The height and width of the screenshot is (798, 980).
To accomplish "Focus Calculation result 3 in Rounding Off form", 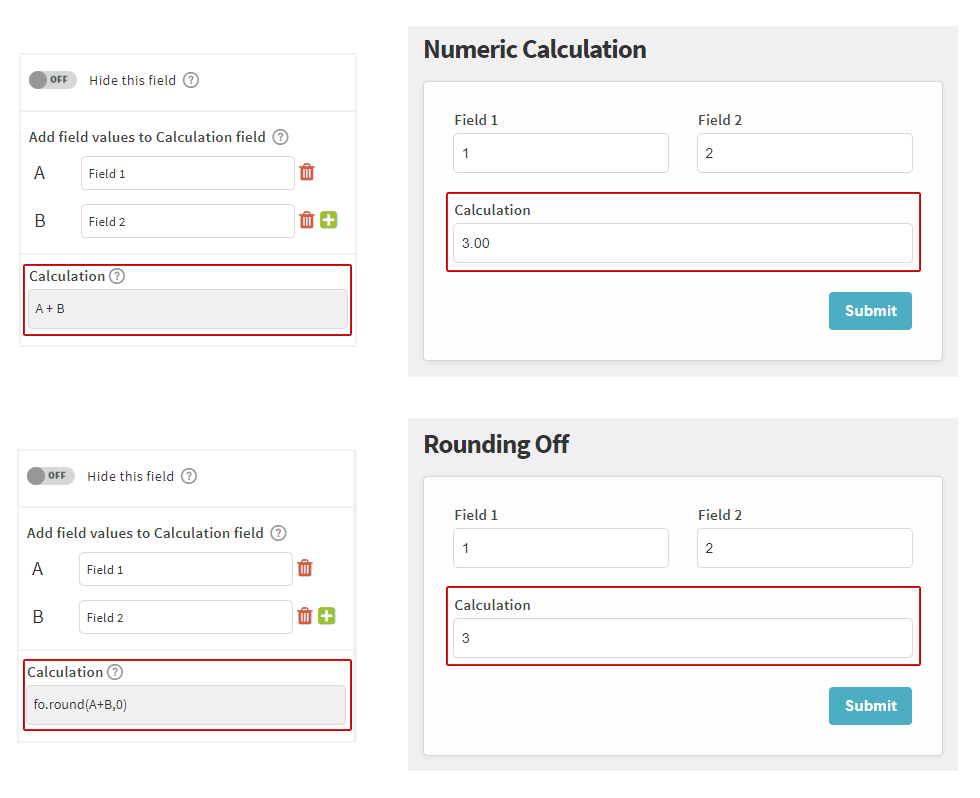I will [682, 638].
